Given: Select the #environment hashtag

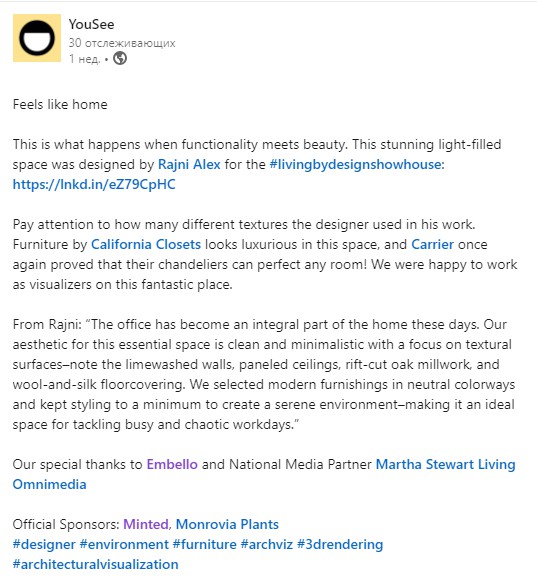Looking at the screenshot, I should click(124, 544).
